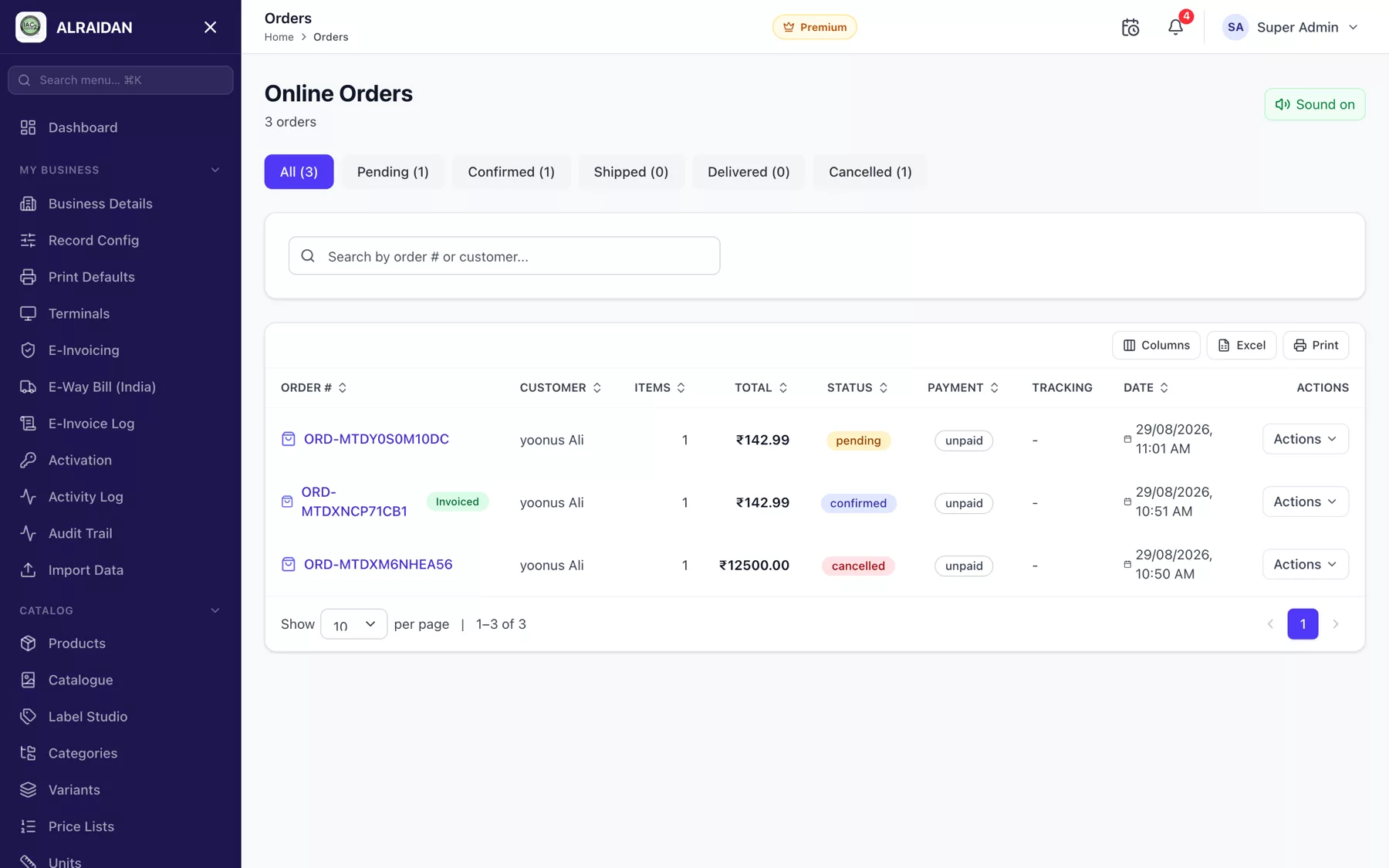Open order link ORD-MTDXNCP71CB1
Image resolution: width=1389 pixels, height=868 pixels.
click(354, 502)
